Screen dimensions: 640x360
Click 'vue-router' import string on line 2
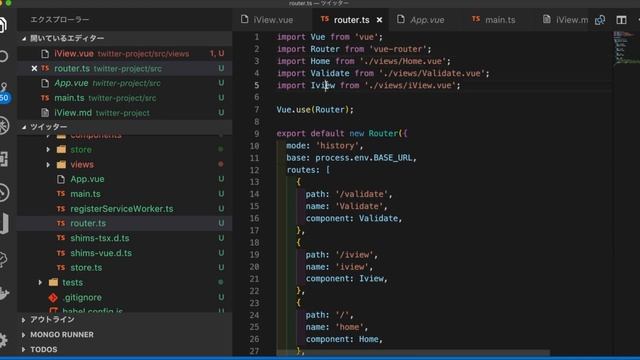point(398,49)
